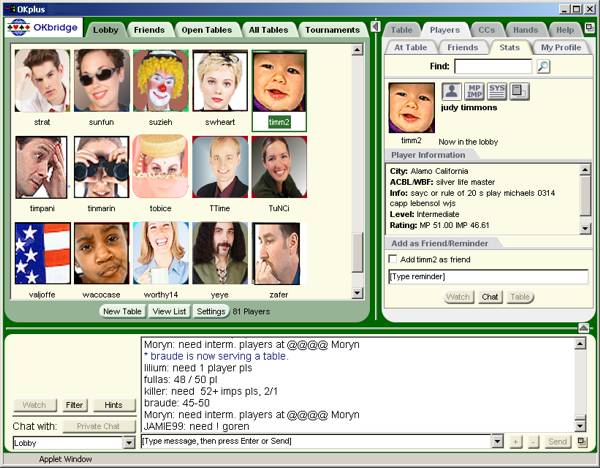Screen dimensions: 600x468
Task: Open the My Profile tab
Action: tap(561, 47)
